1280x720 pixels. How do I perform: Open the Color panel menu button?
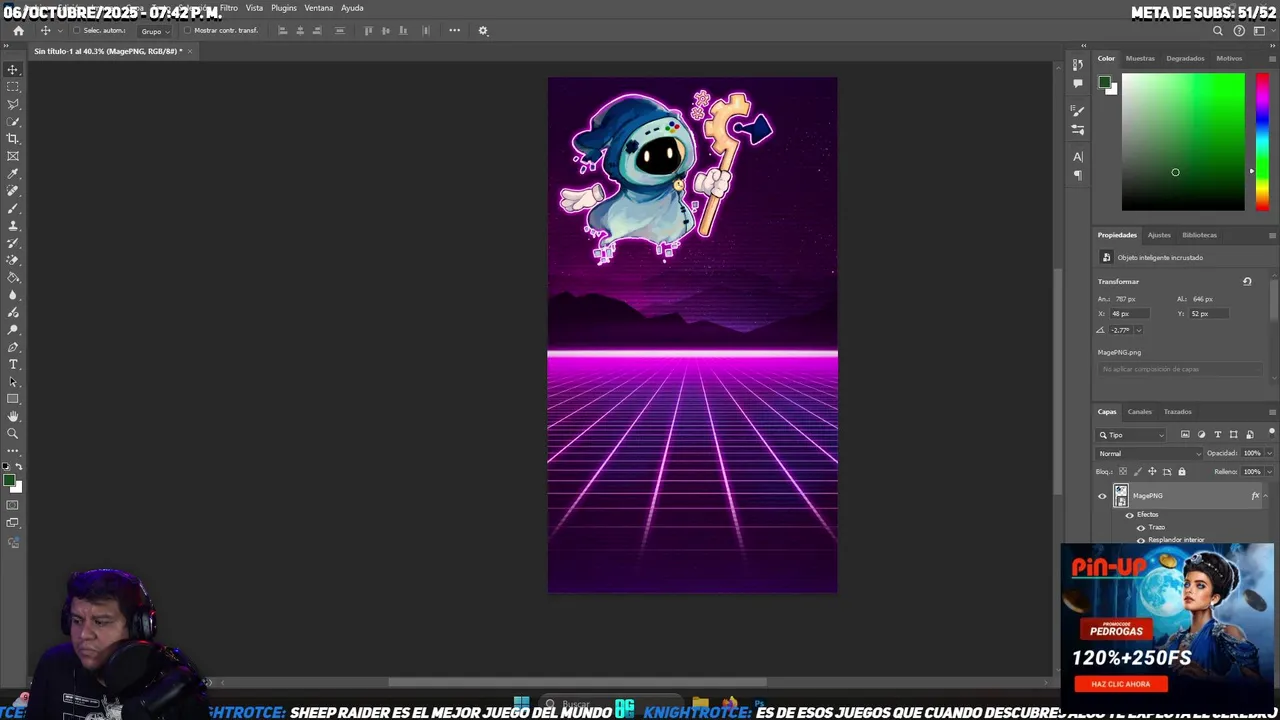pyautogui.click(x=1272, y=59)
